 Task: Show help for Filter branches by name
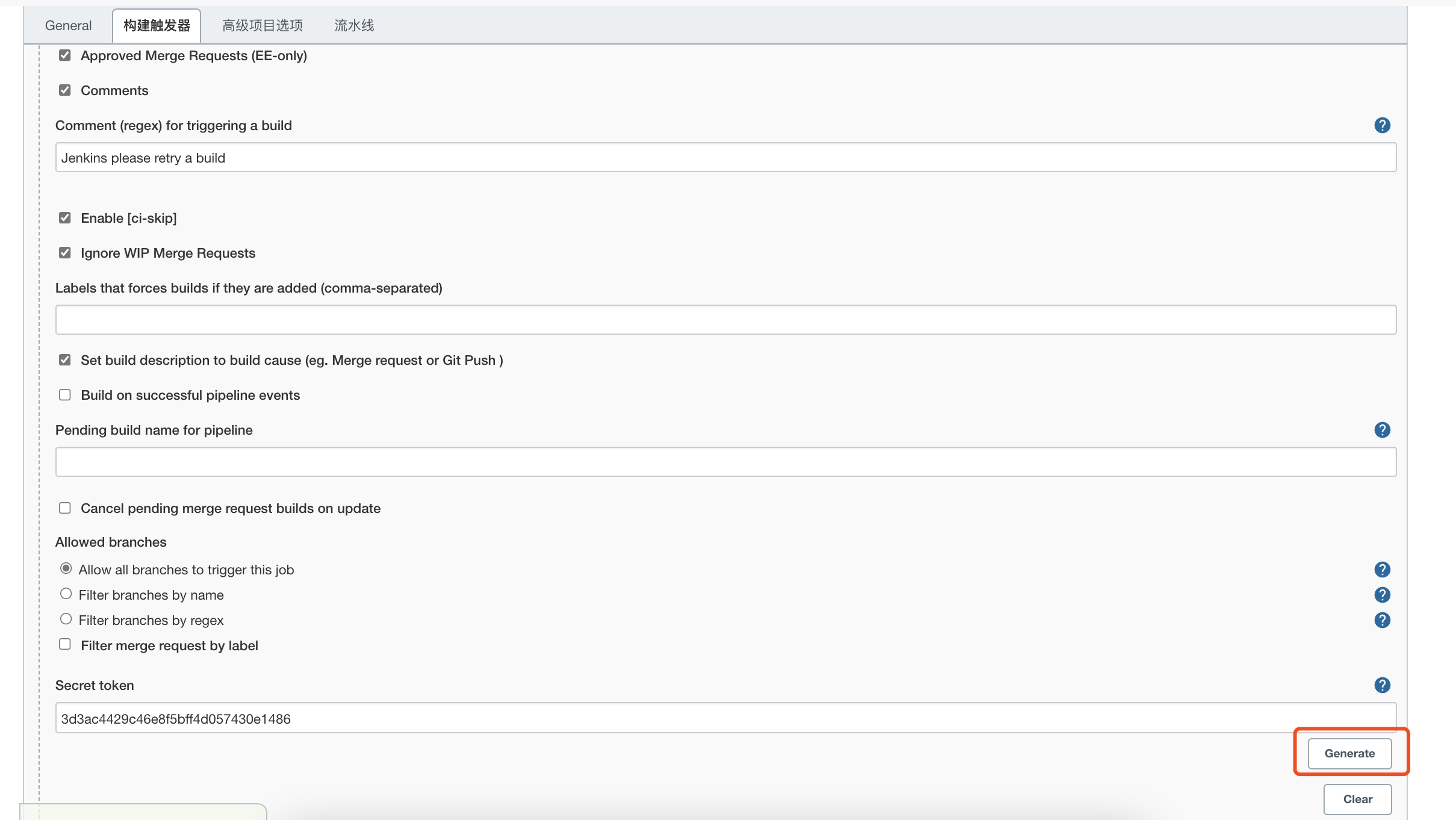[1382, 595]
